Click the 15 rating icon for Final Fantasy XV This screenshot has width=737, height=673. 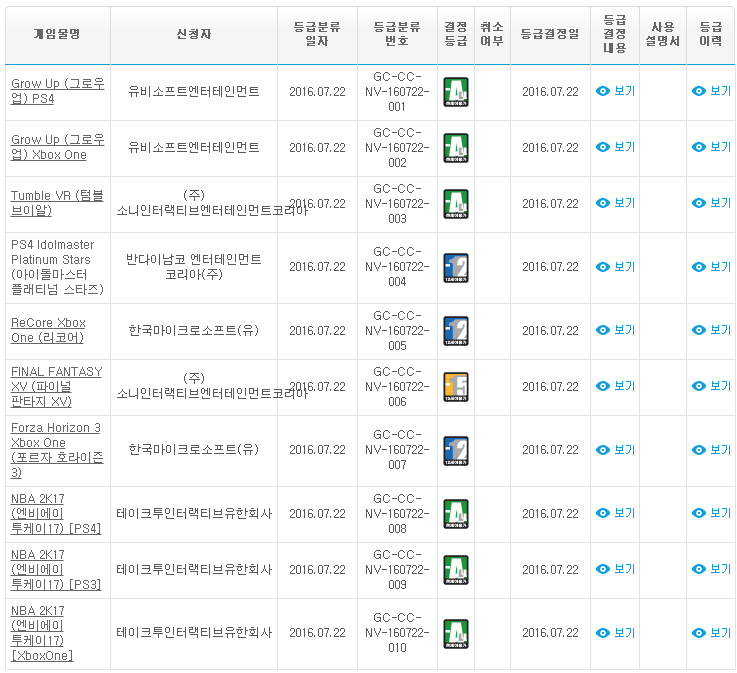point(455,386)
